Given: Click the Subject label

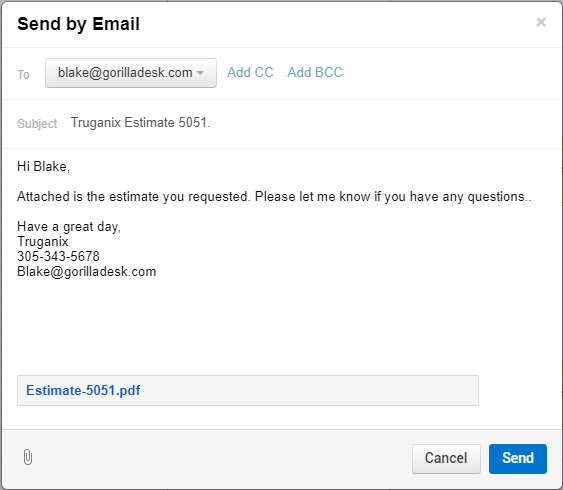Looking at the screenshot, I should 37,123.
